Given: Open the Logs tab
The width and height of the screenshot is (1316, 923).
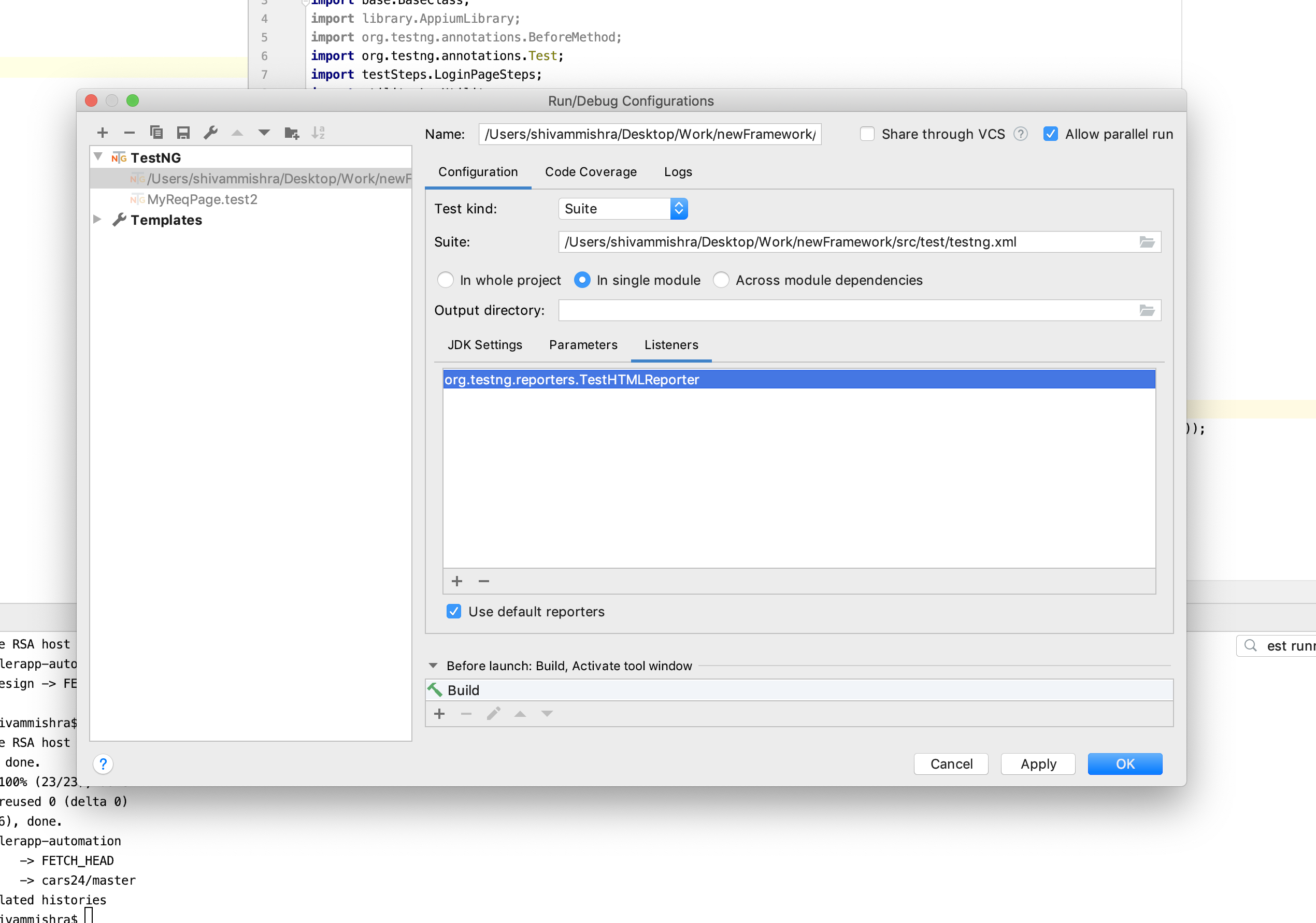Looking at the screenshot, I should click(x=678, y=172).
